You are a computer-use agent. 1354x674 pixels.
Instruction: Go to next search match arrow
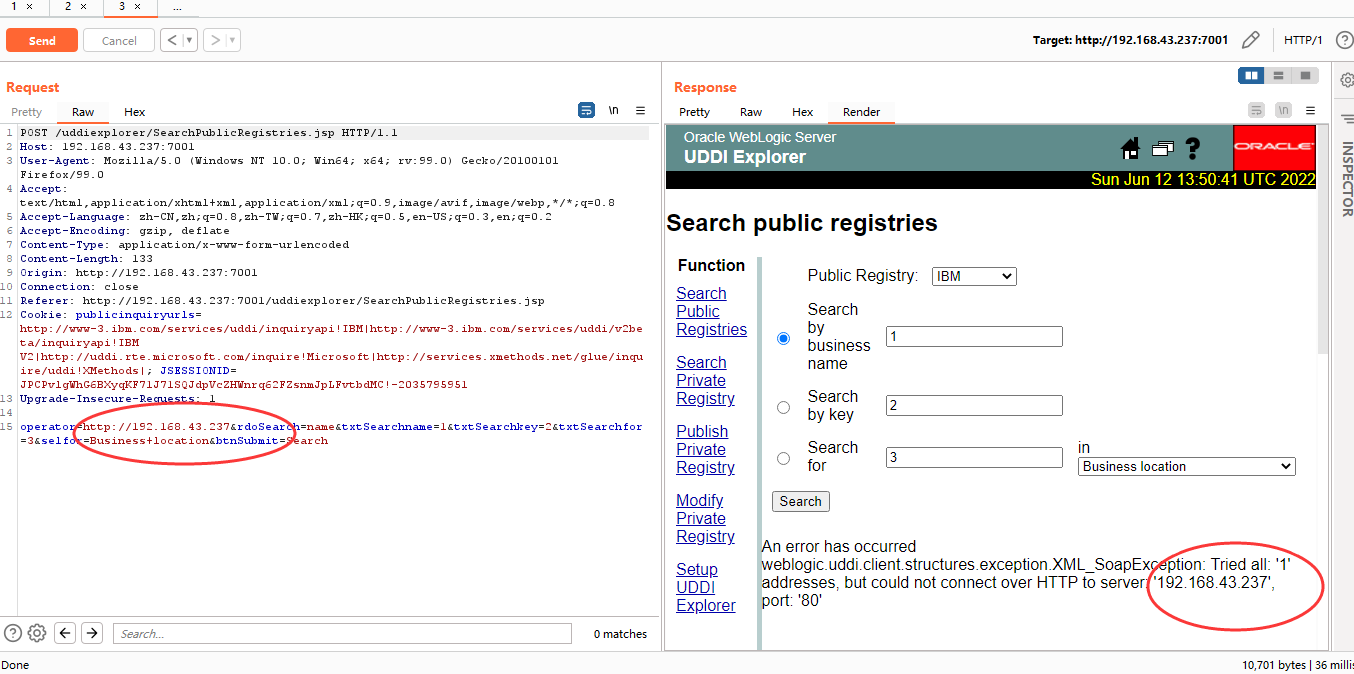92,633
